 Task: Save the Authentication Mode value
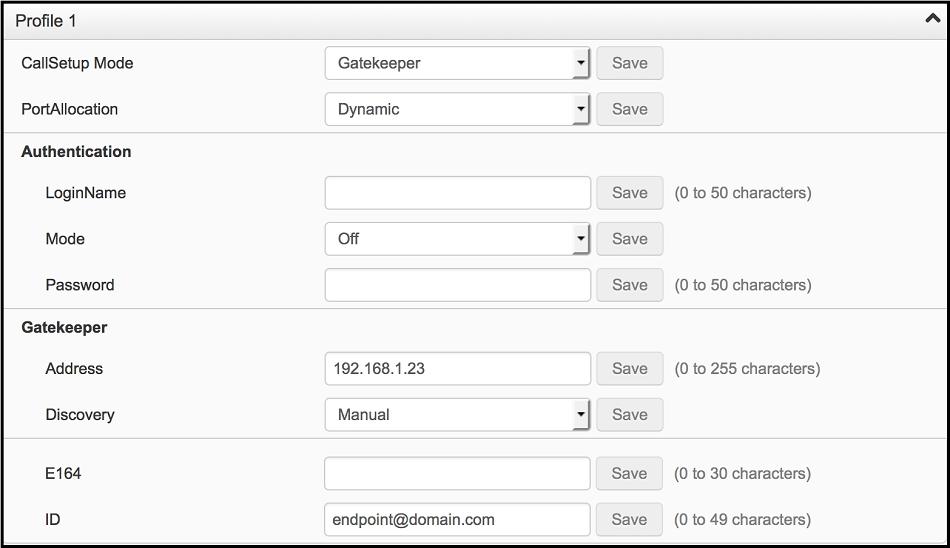point(629,239)
